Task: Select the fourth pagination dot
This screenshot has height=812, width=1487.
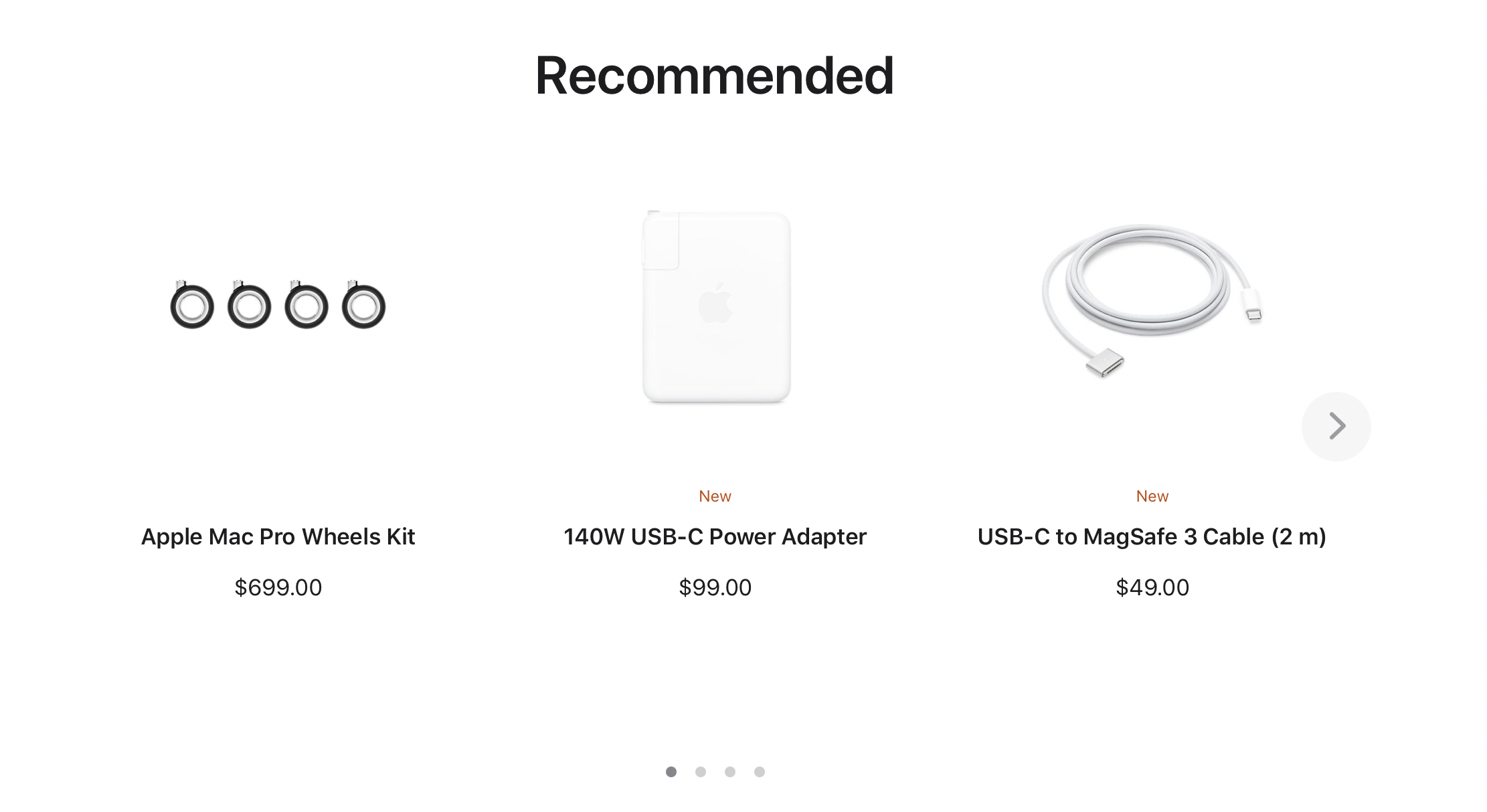Action: point(760,771)
